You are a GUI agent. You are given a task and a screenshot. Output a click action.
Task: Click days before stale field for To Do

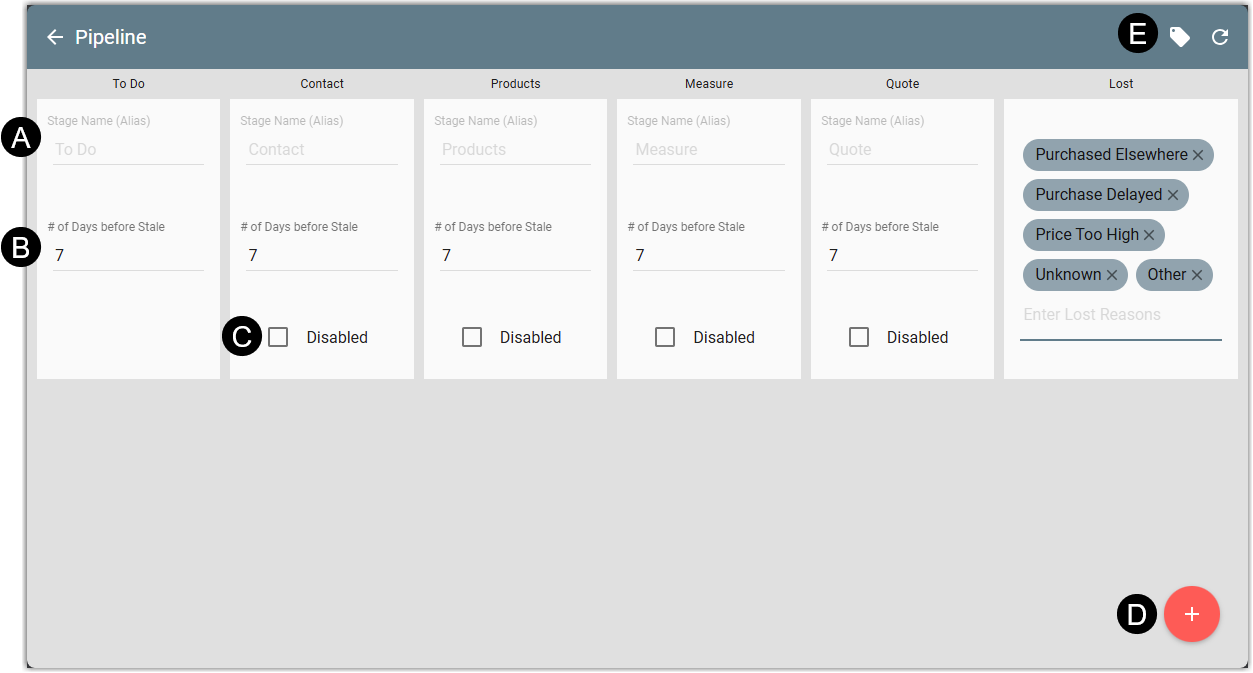[x=128, y=256]
